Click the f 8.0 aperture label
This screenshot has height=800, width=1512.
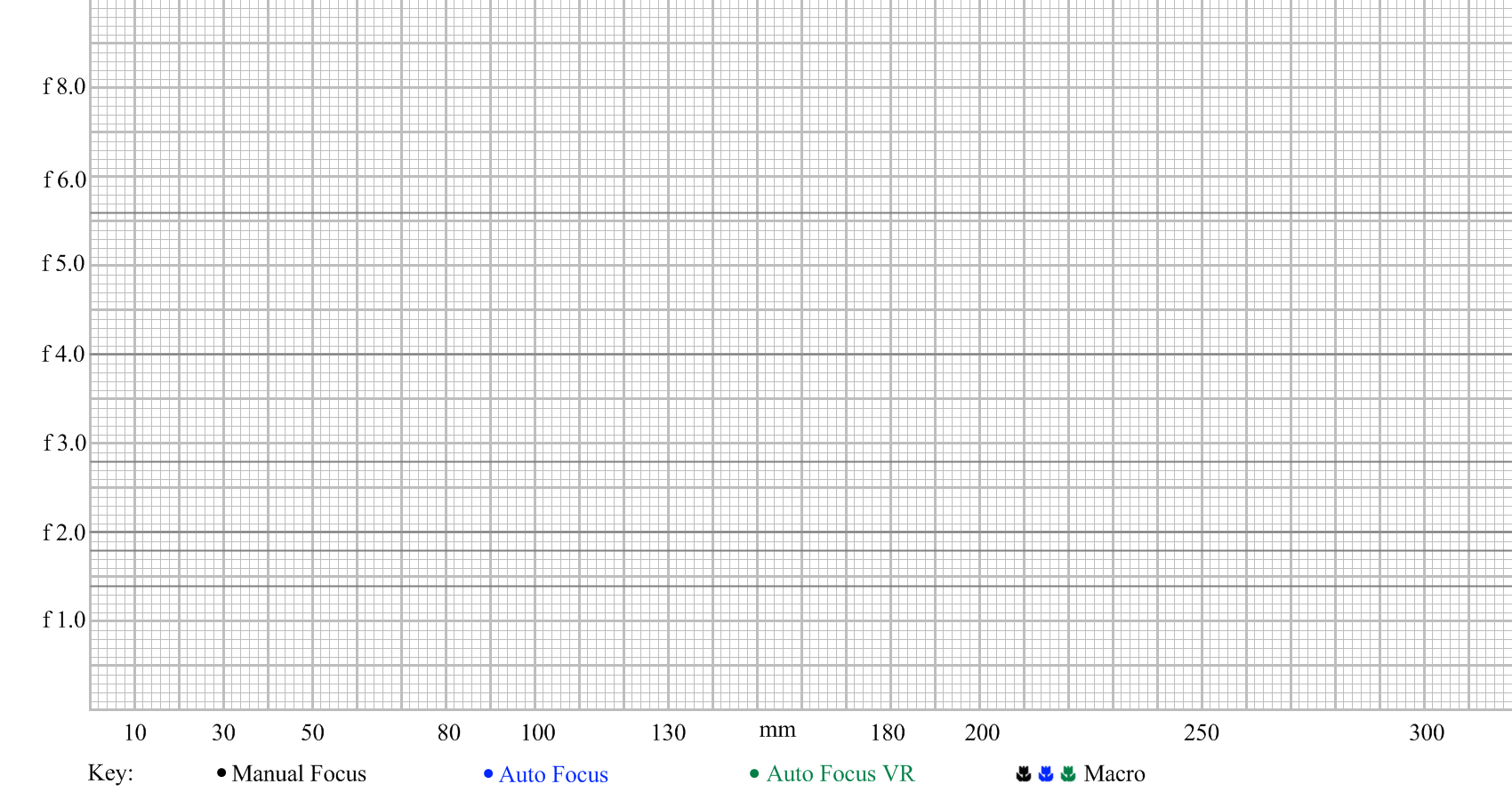pyautogui.click(x=64, y=86)
